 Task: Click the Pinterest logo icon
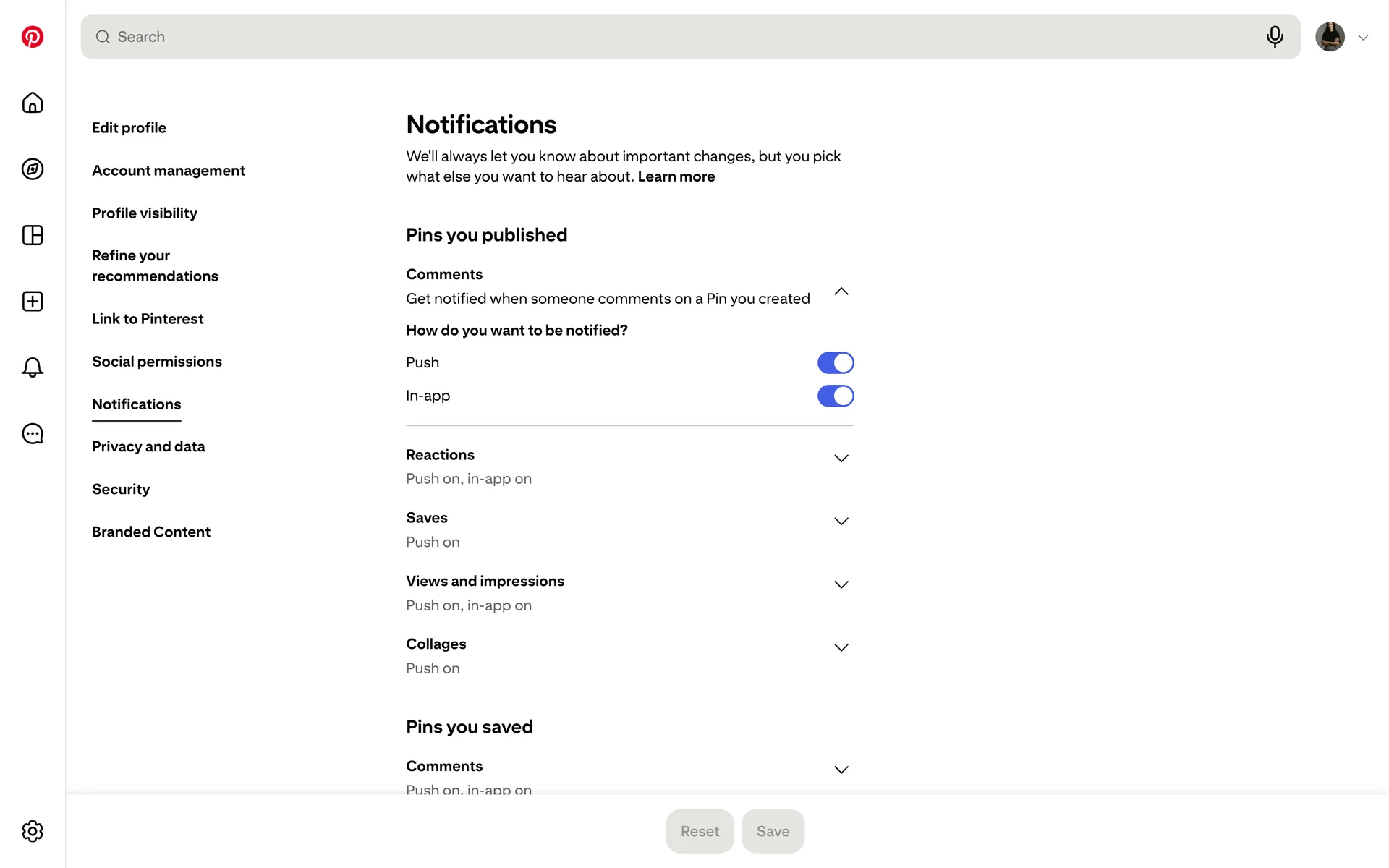pyautogui.click(x=33, y=37)
